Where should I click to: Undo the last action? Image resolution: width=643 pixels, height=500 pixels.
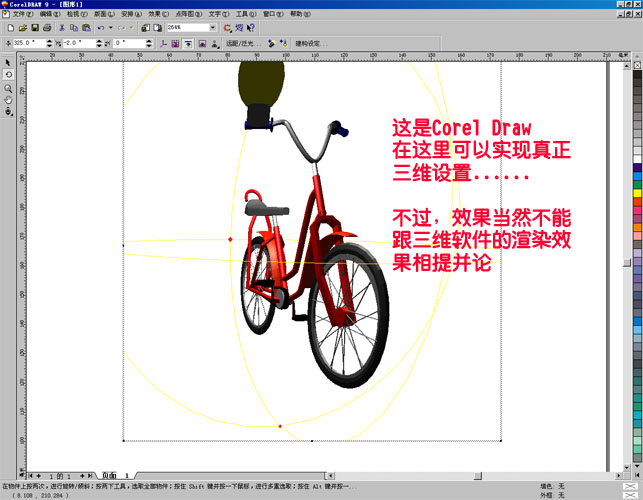coord(101,28)
